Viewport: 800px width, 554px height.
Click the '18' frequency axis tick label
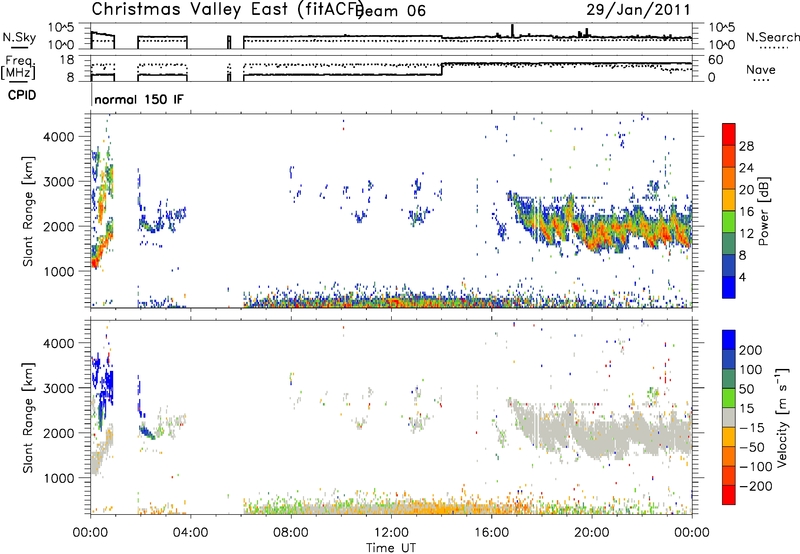point(67,60)
